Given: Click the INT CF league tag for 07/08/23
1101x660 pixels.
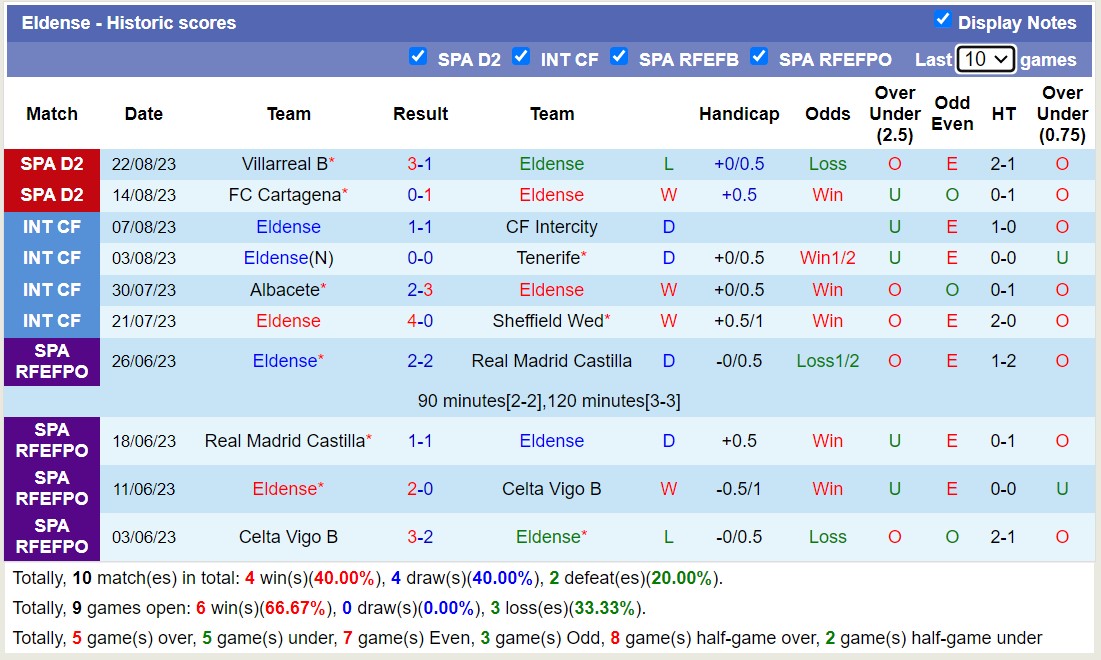Looking at the screenshot, I should coord(52,227).
